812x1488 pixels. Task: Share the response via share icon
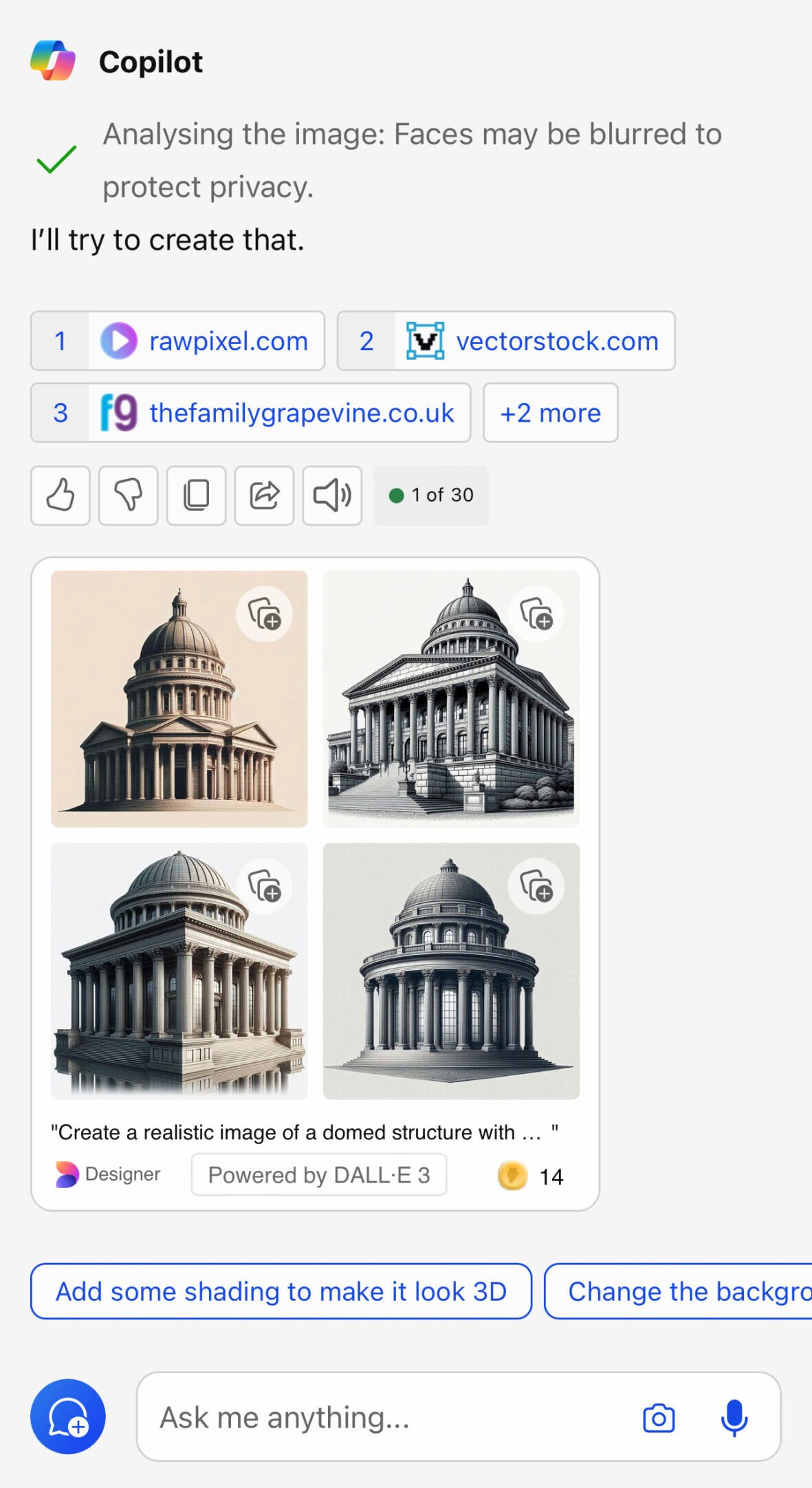point(265,495)
